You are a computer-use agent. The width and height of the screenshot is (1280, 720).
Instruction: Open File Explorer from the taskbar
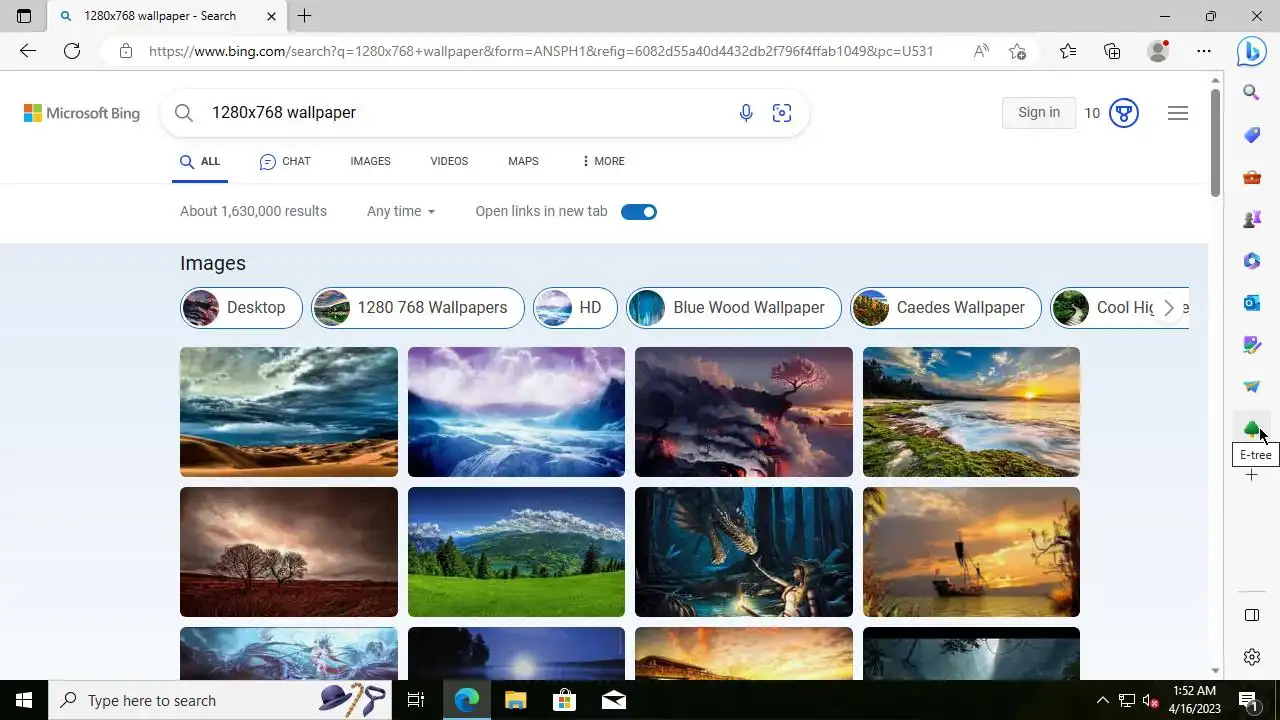click(x=515, y=700)
